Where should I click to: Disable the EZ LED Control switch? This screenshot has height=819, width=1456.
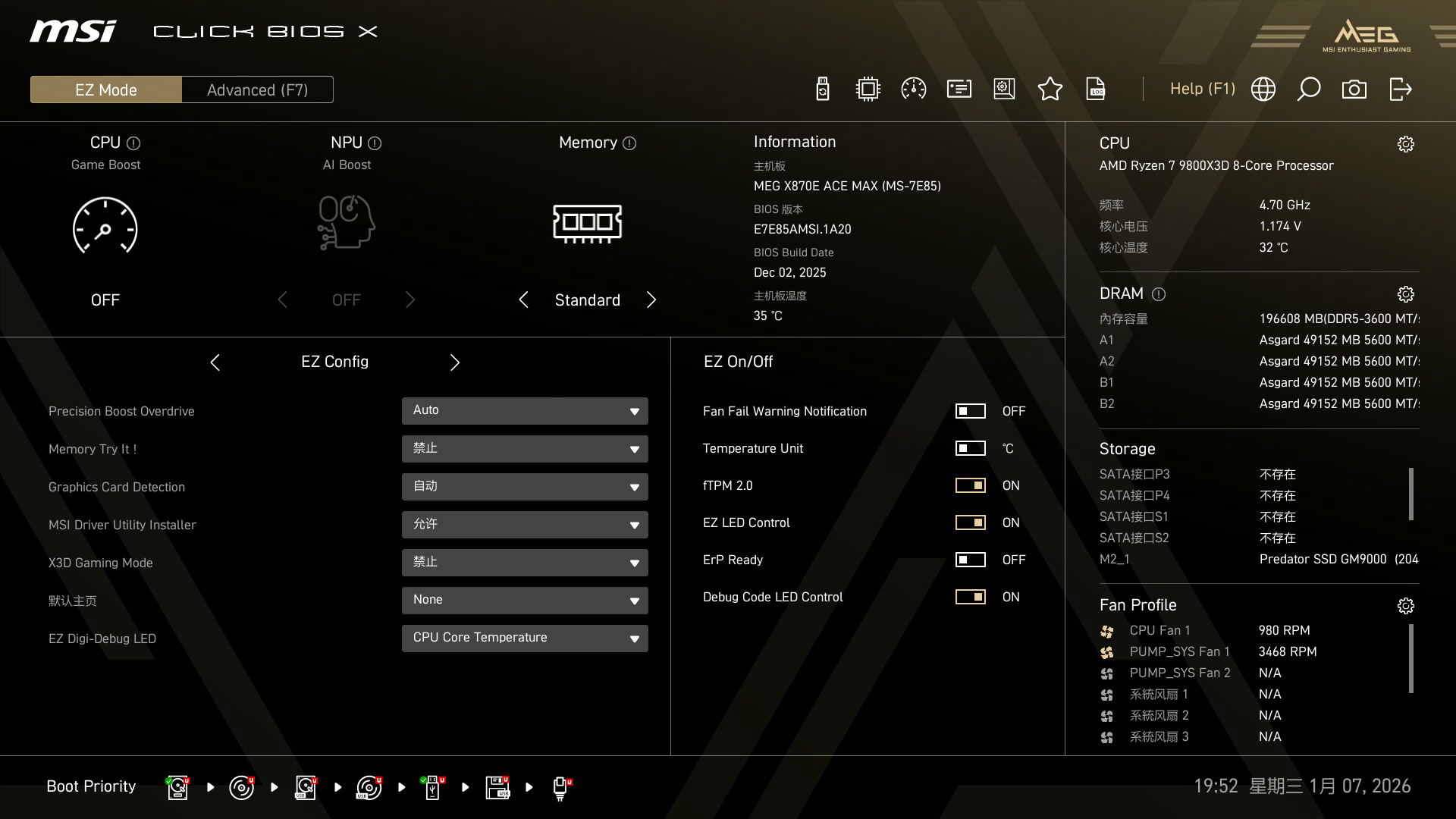pos(970,522)
